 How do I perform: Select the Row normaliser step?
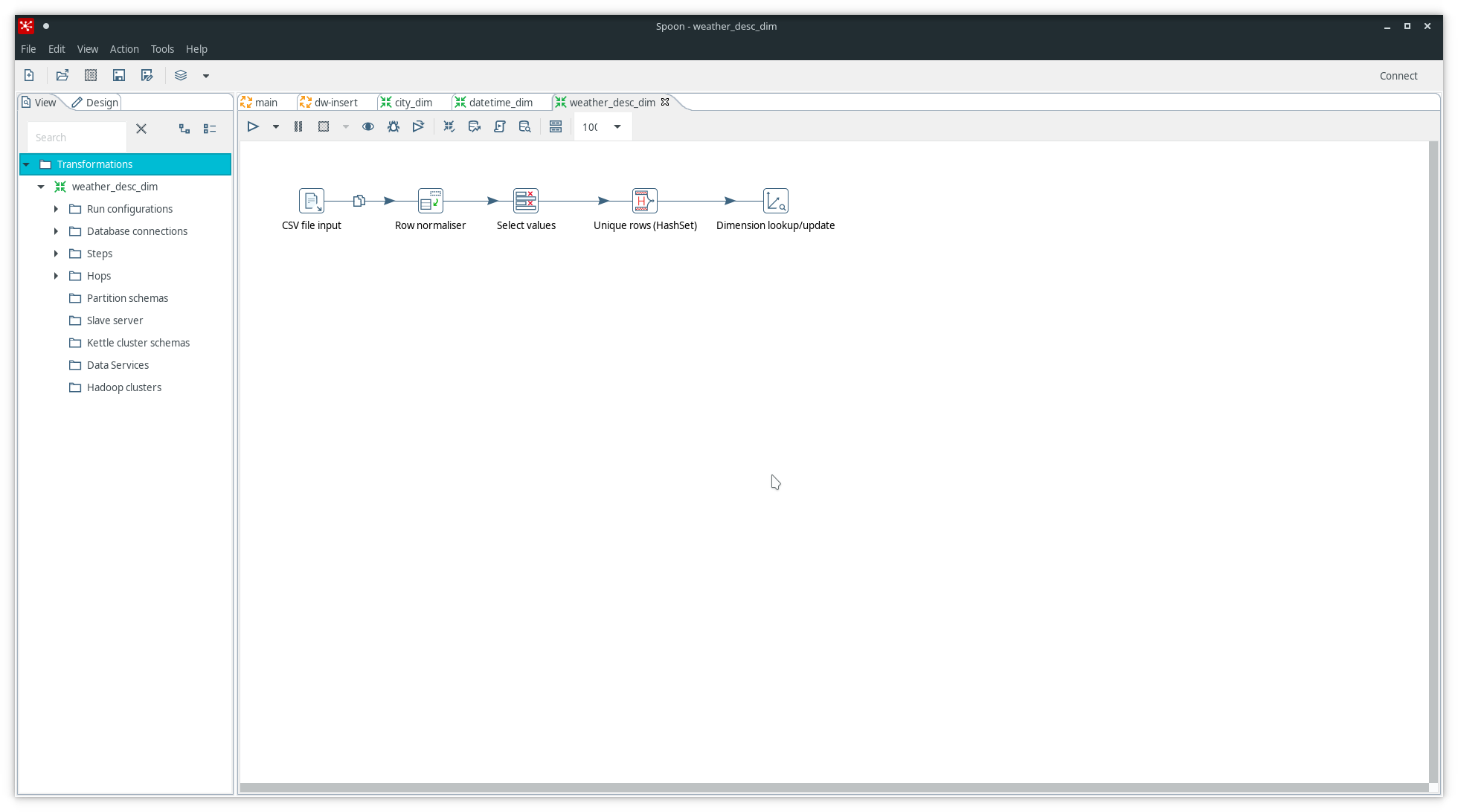[431, 201]
